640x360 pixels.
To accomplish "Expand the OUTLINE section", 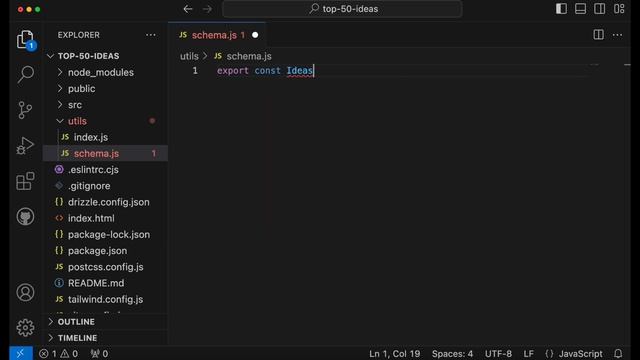I will tap(51, 322).
